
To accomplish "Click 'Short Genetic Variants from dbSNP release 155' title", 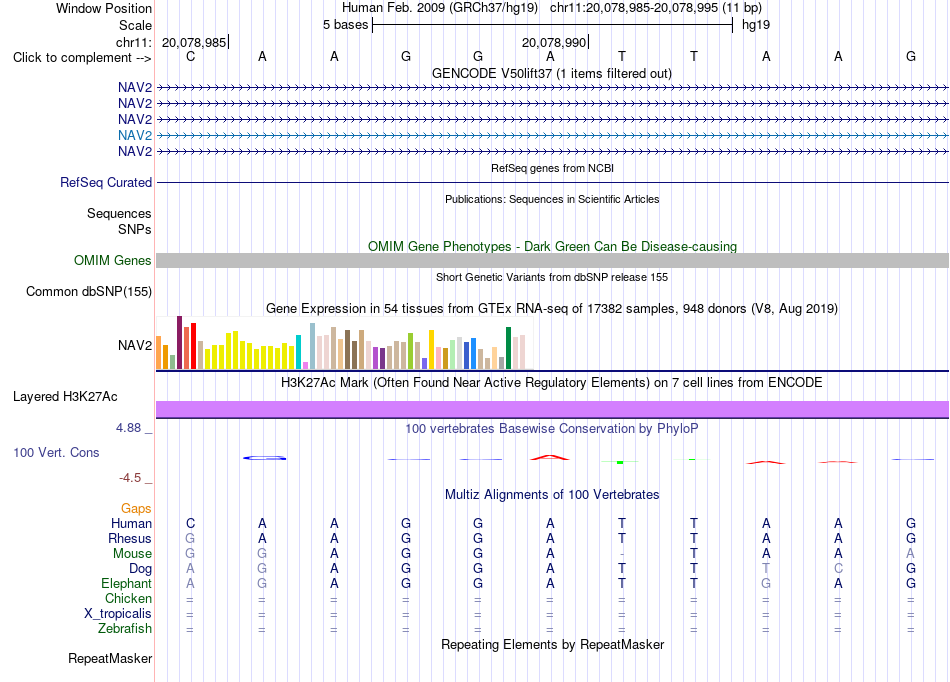I will [x=552, y=277].
